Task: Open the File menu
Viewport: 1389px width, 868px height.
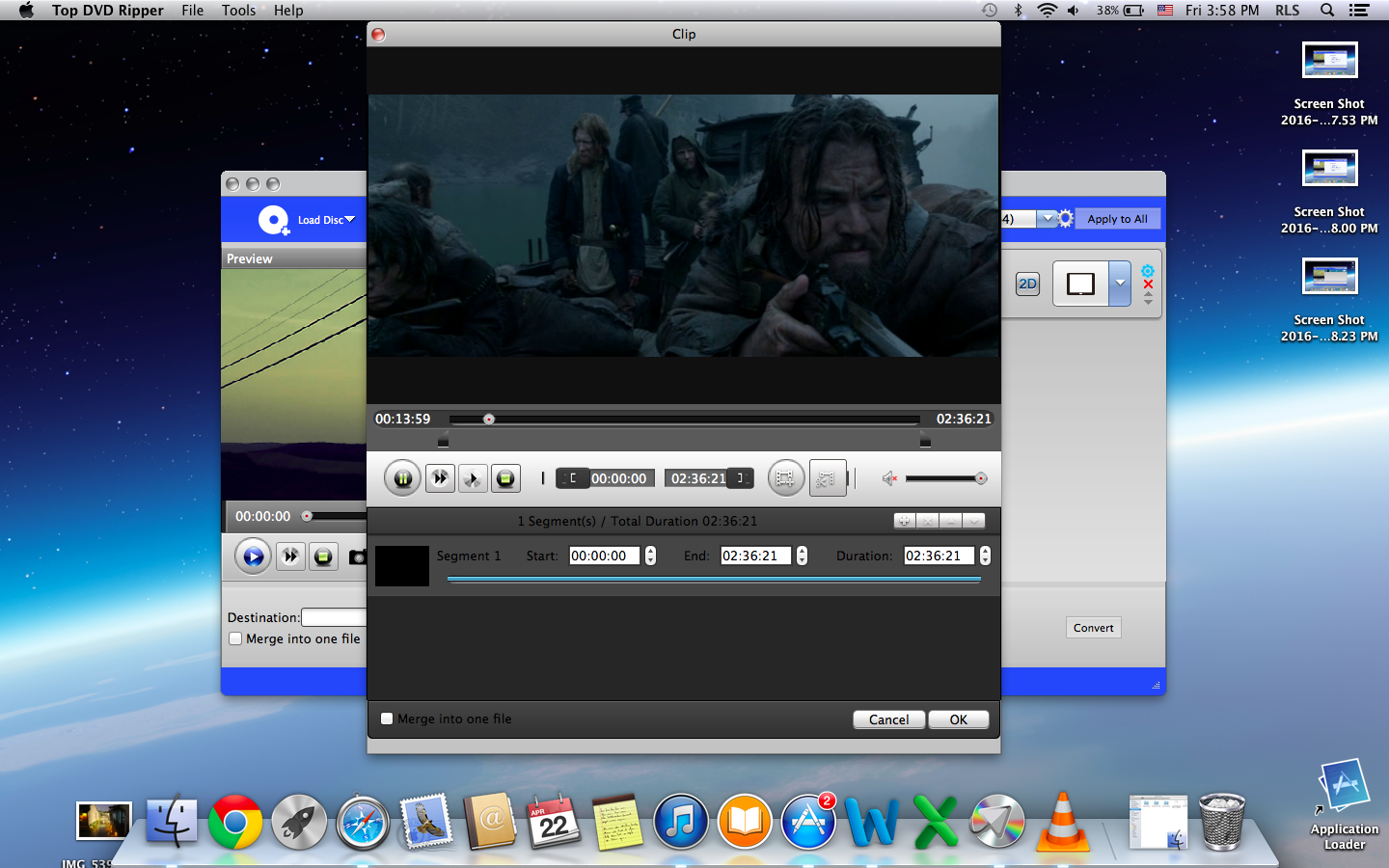Action: pyautogui.click(x=193, y=11)
